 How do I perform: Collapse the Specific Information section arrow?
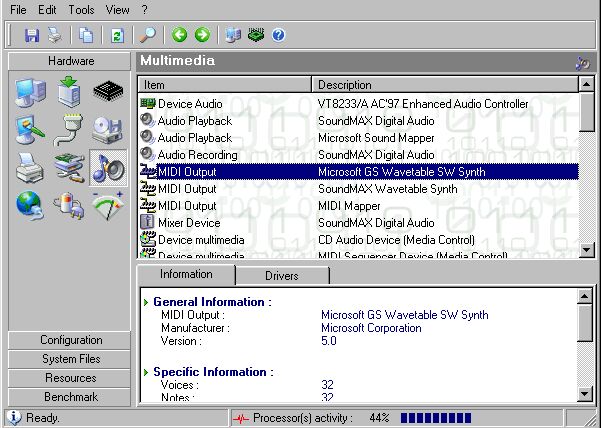(146, 372)
